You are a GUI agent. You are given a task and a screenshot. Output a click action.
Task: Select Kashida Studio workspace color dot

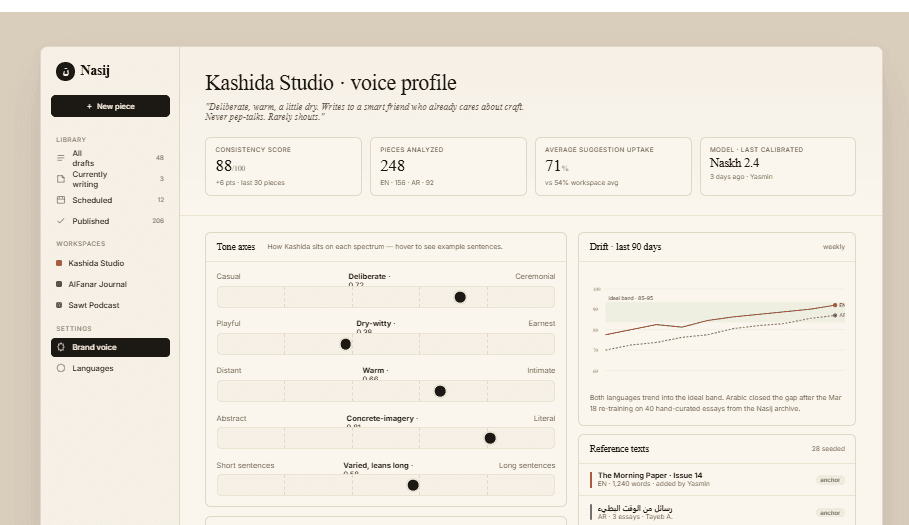pos(59,263)
